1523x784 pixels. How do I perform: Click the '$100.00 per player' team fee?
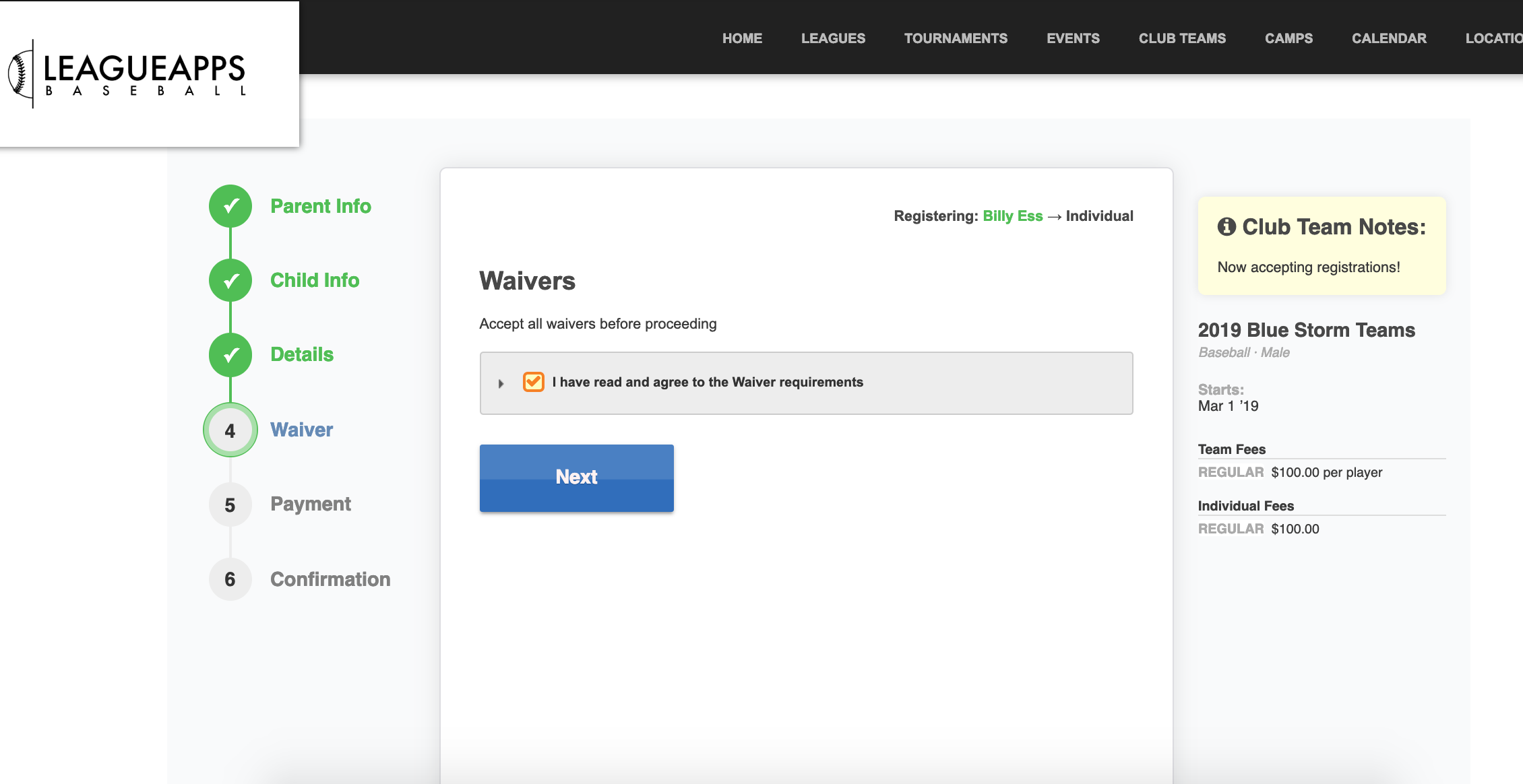(1326, 472)
